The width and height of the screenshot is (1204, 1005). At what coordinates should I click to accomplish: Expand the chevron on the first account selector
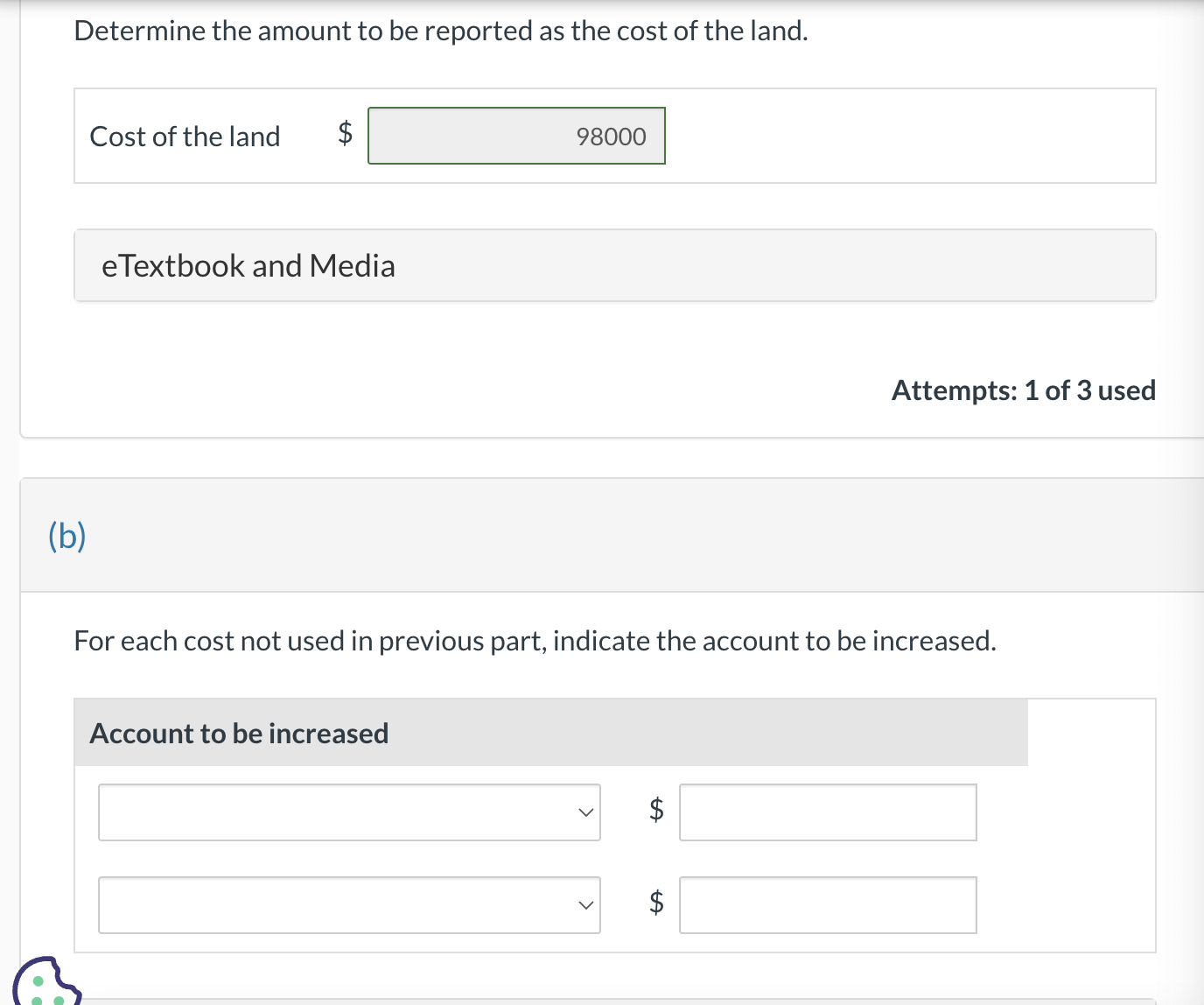[584, 812]
